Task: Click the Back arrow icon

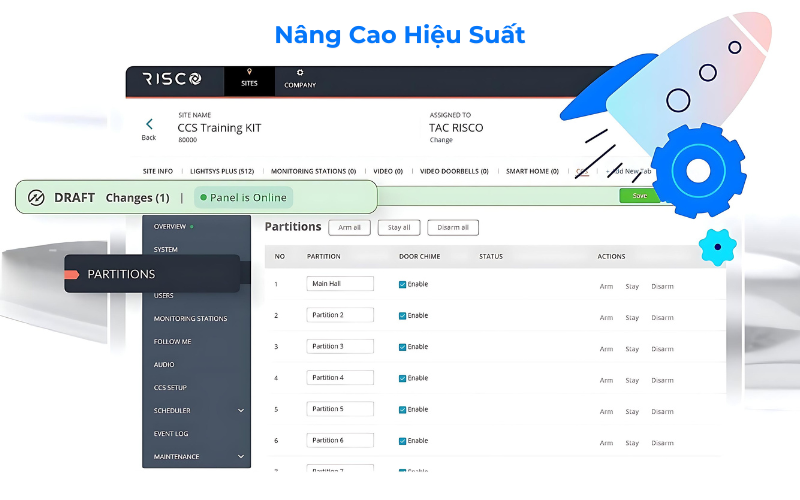Action: (149, 124)
